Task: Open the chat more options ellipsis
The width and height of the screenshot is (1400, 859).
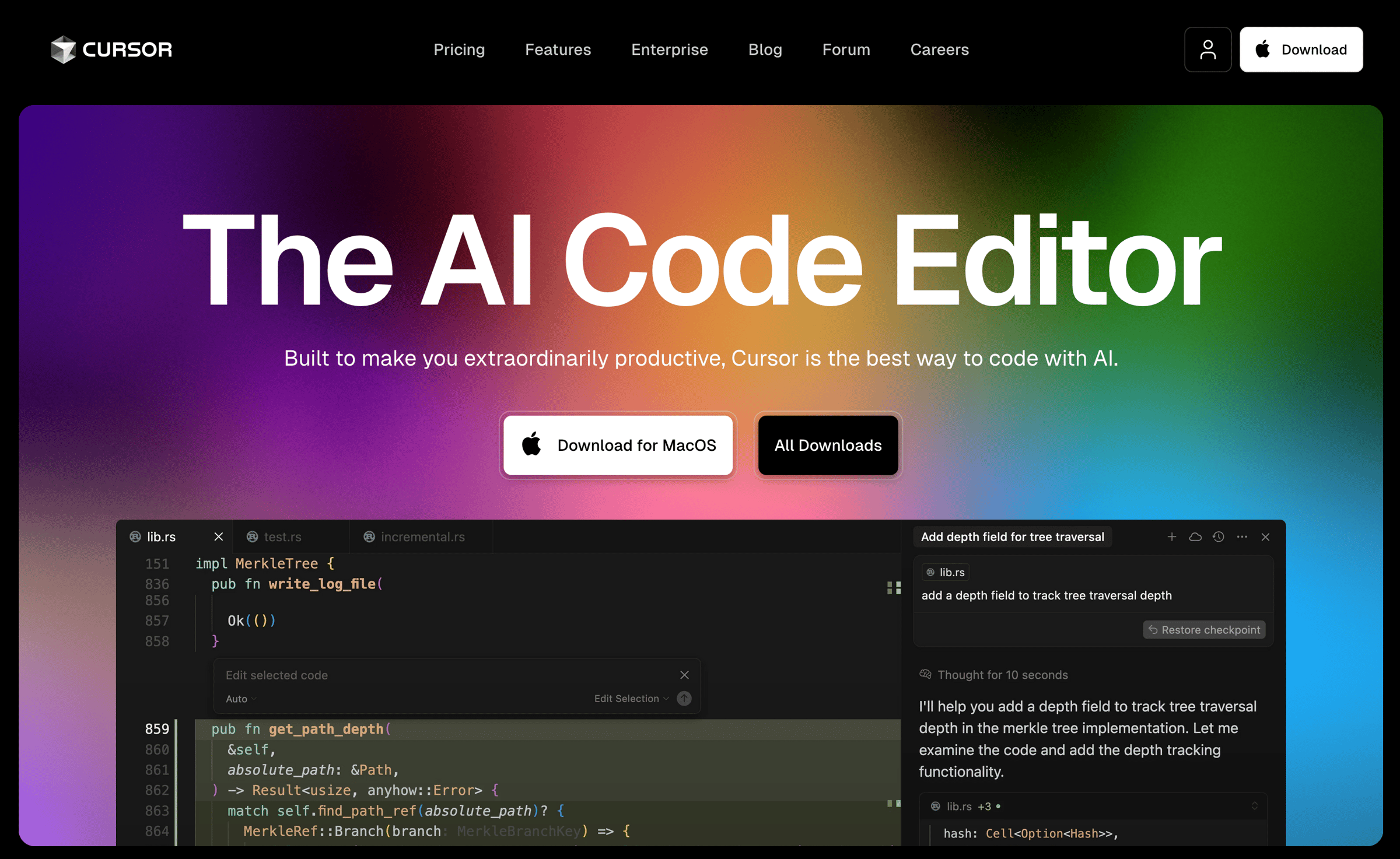Action: pyautogui.click(x=1242, y=537)
